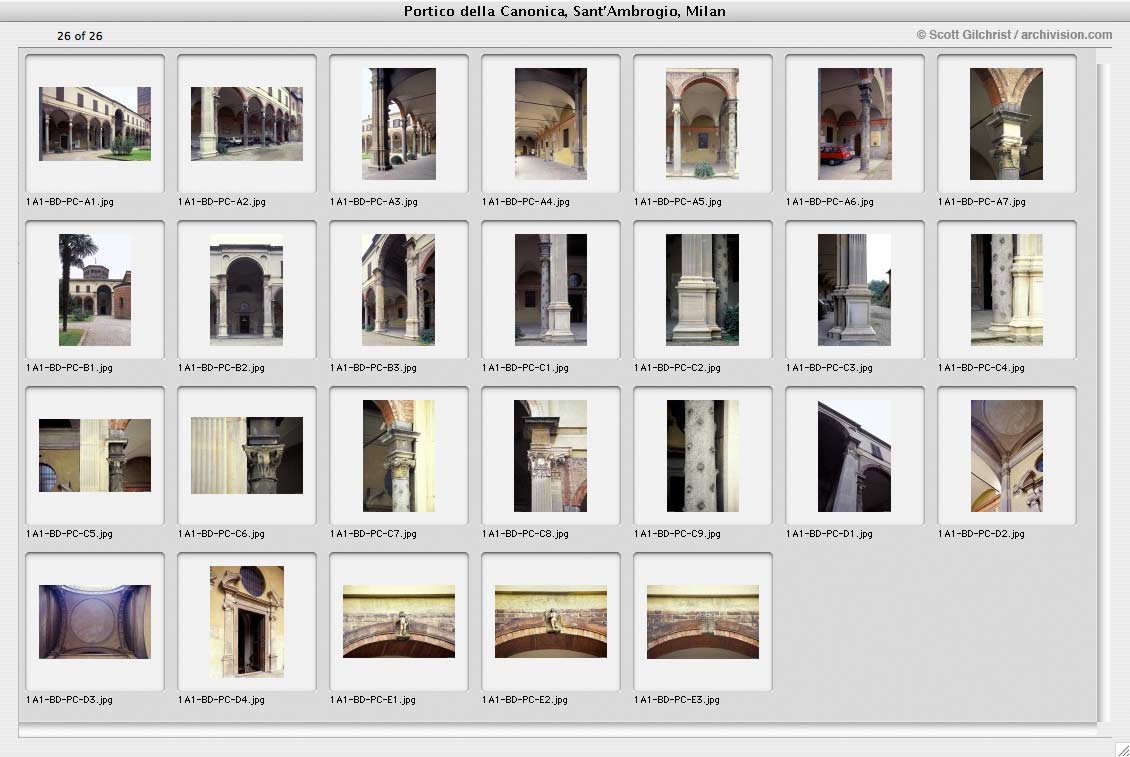Click the filename text "1A1-BD-PC-C3.jpg"
This screenshot has width=1130, height=757.
click(x=829, y=368)
